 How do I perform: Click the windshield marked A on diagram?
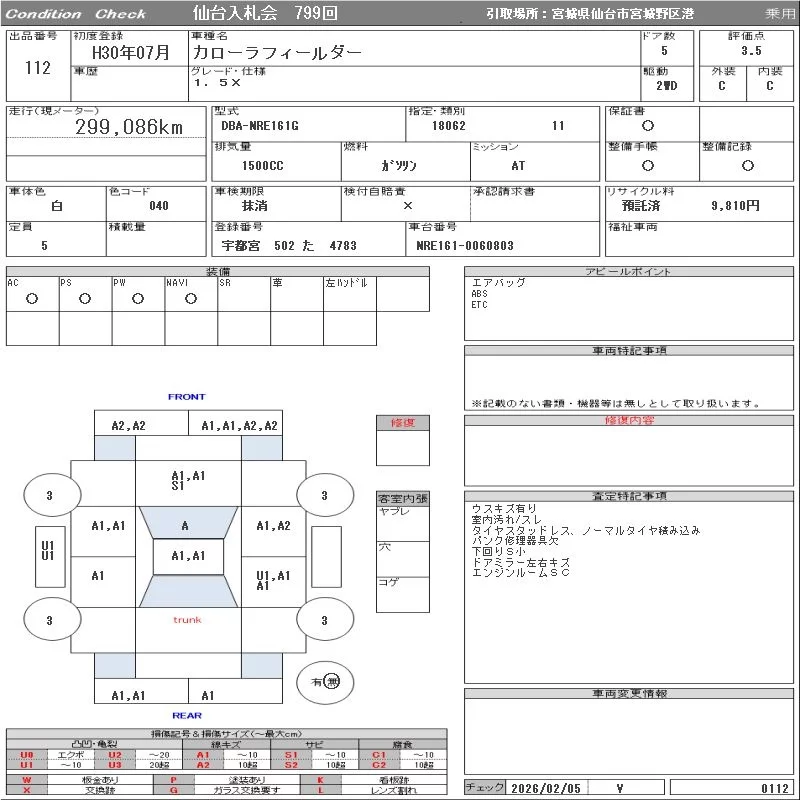coord(185,525)
